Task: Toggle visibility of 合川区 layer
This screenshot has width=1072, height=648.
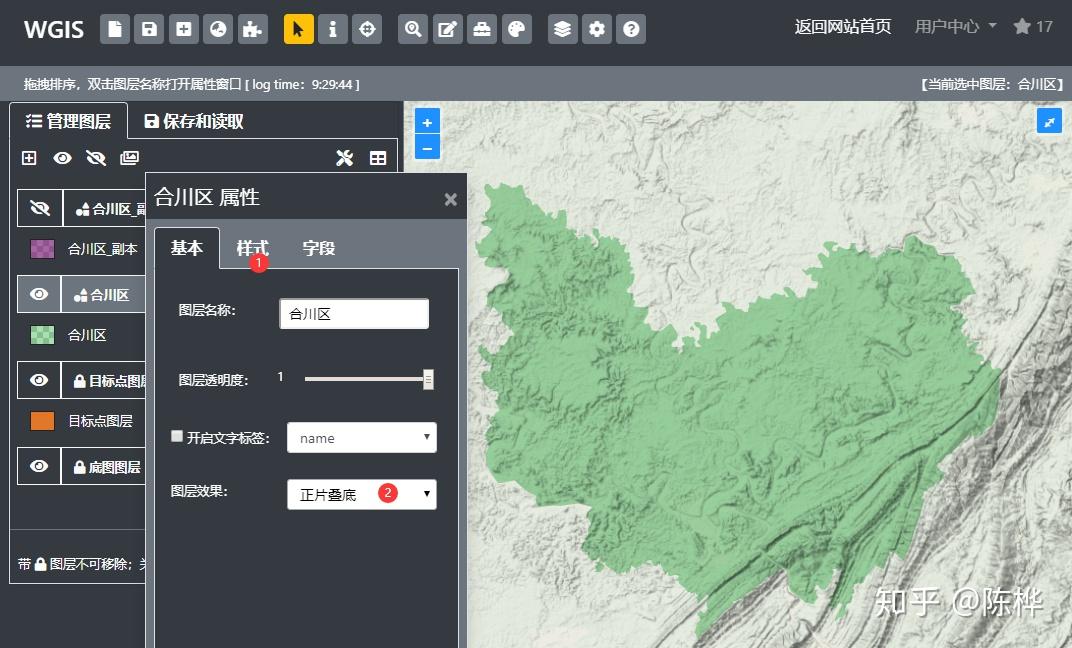Action: [39, 294]
